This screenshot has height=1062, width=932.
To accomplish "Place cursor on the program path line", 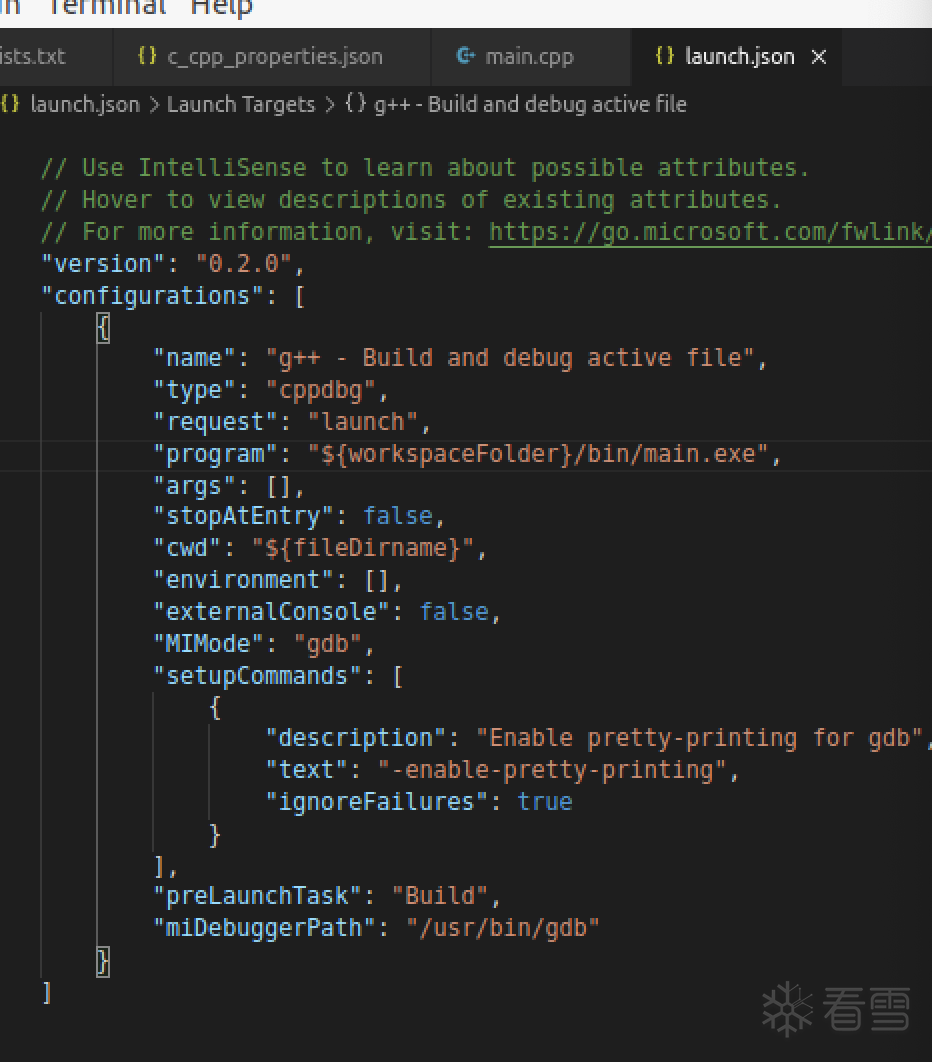I will pos(466,454).
